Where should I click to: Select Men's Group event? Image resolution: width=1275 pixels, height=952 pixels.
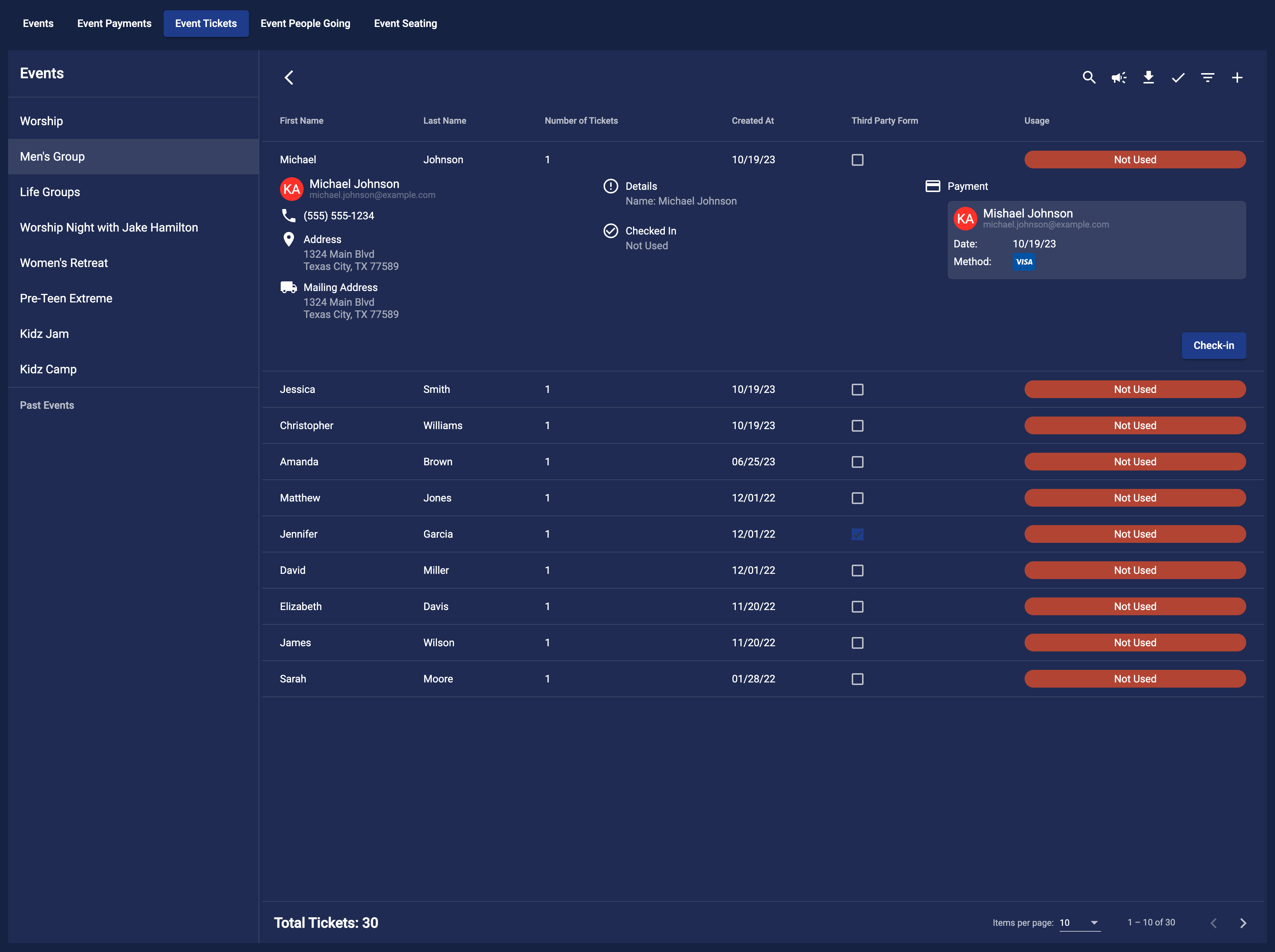point(133,157)
